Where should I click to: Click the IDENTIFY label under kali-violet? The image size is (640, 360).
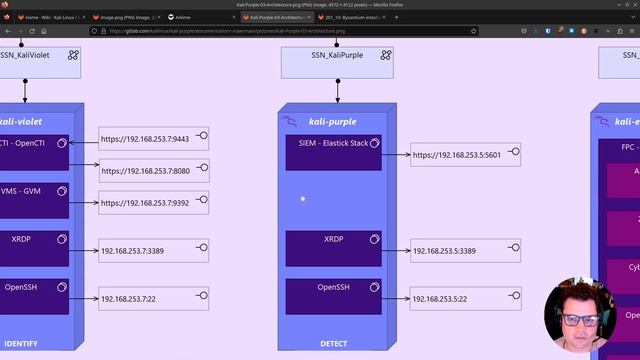pyautogui.click(x=21, y=344)
